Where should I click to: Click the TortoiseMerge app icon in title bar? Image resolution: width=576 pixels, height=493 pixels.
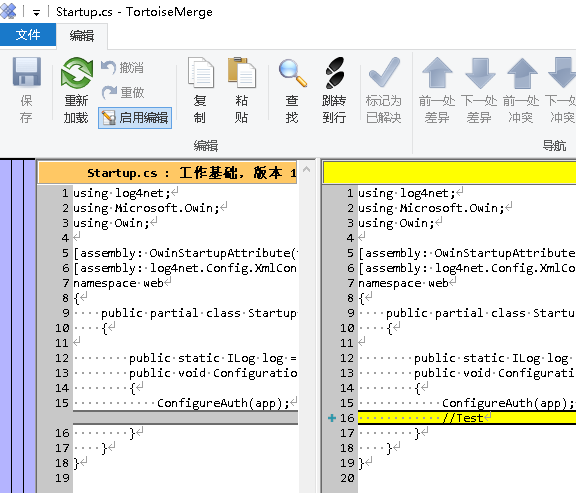point(8,11)
